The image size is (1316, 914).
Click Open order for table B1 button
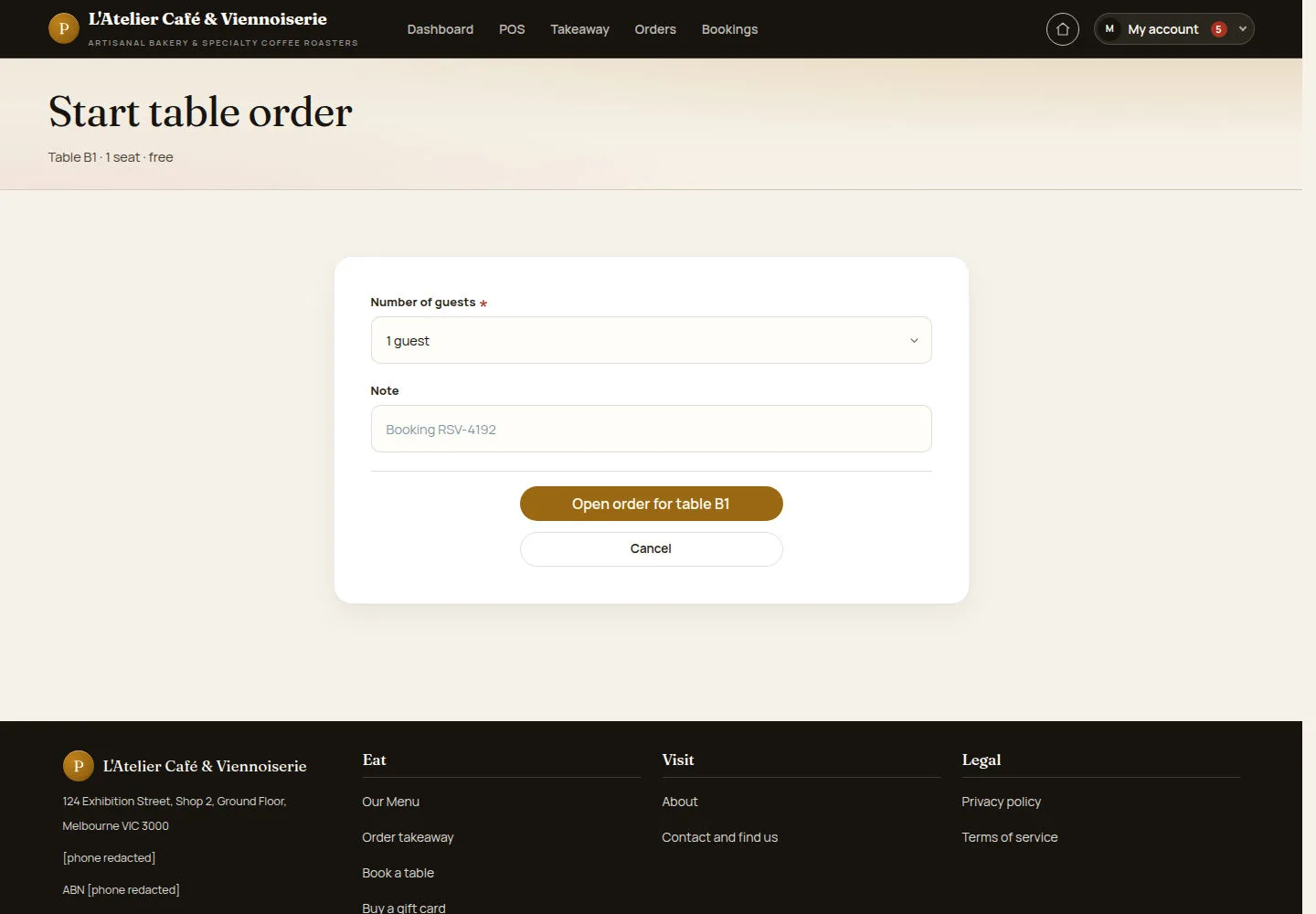651,504
